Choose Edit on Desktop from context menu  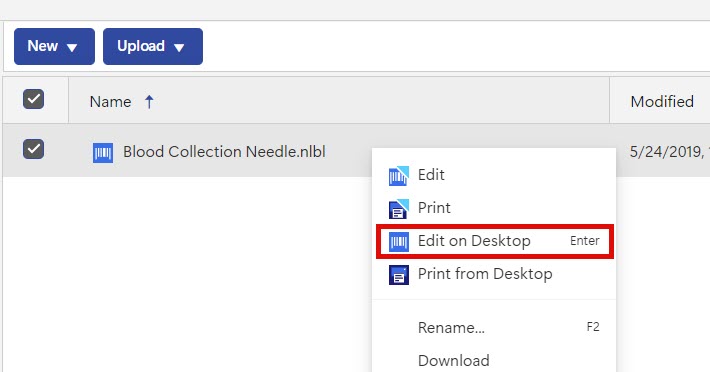(x=494, y=241)
